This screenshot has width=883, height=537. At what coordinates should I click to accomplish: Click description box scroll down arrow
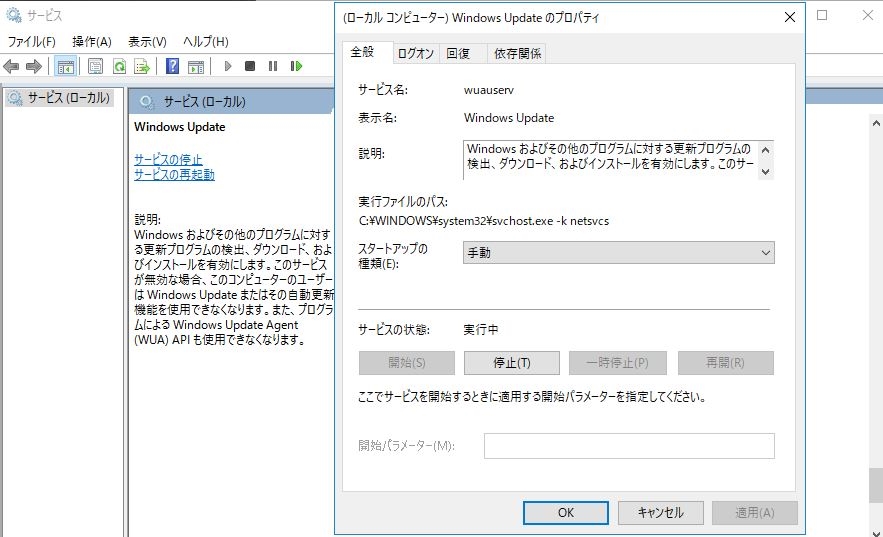coord(765,172)
